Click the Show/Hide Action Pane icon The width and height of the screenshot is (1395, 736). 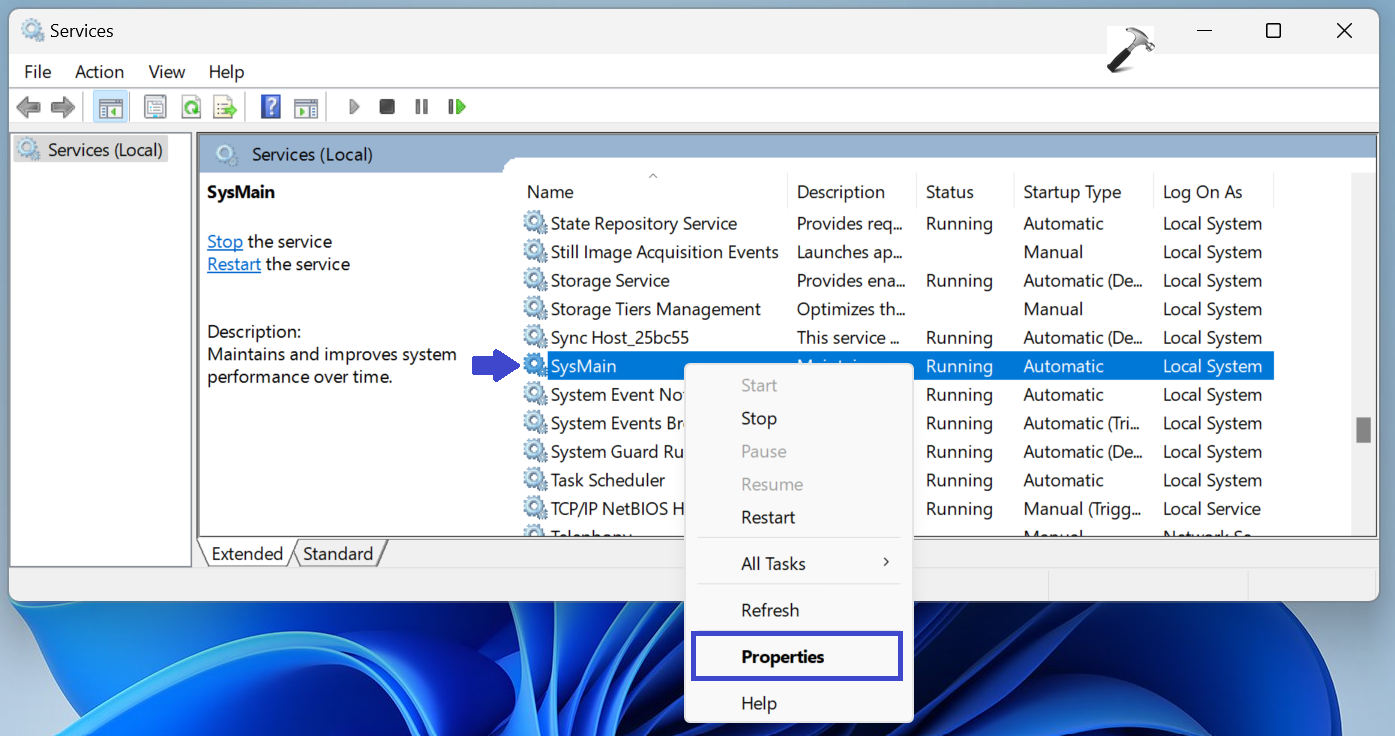point(306,107)
